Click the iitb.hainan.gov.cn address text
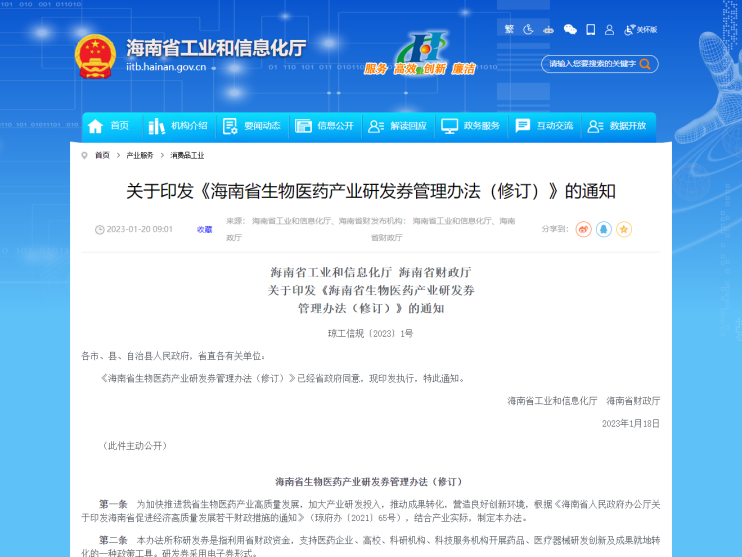Screen dimensions: 742x557 pyautogui.click(x=166, y=67)
